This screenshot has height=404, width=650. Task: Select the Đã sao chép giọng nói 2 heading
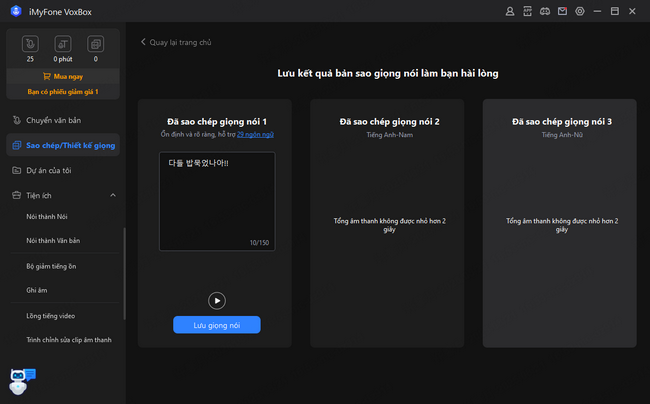click(389, 121)
